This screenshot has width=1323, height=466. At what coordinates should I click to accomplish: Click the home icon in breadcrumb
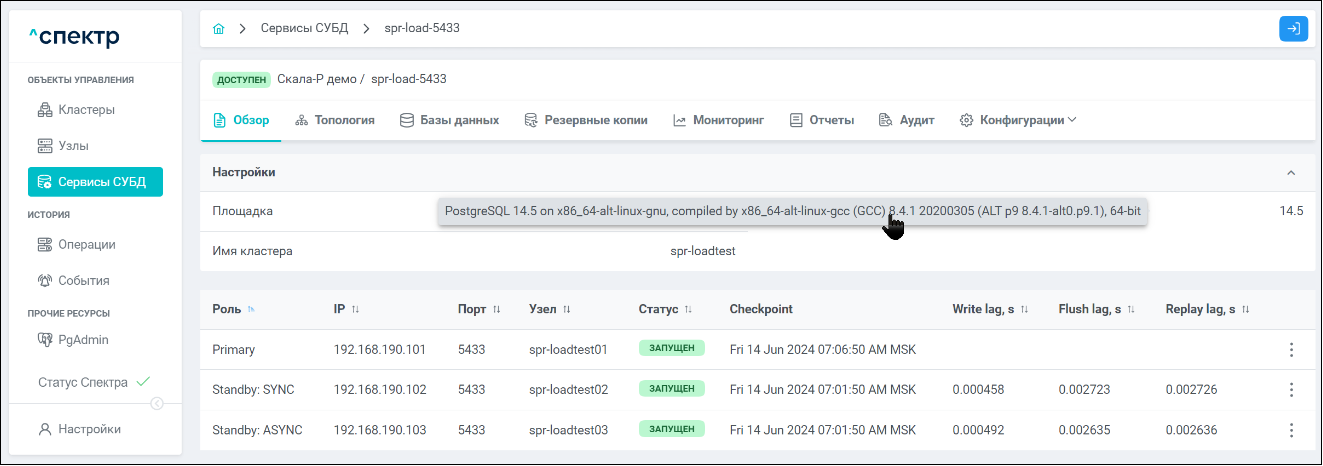218,28
